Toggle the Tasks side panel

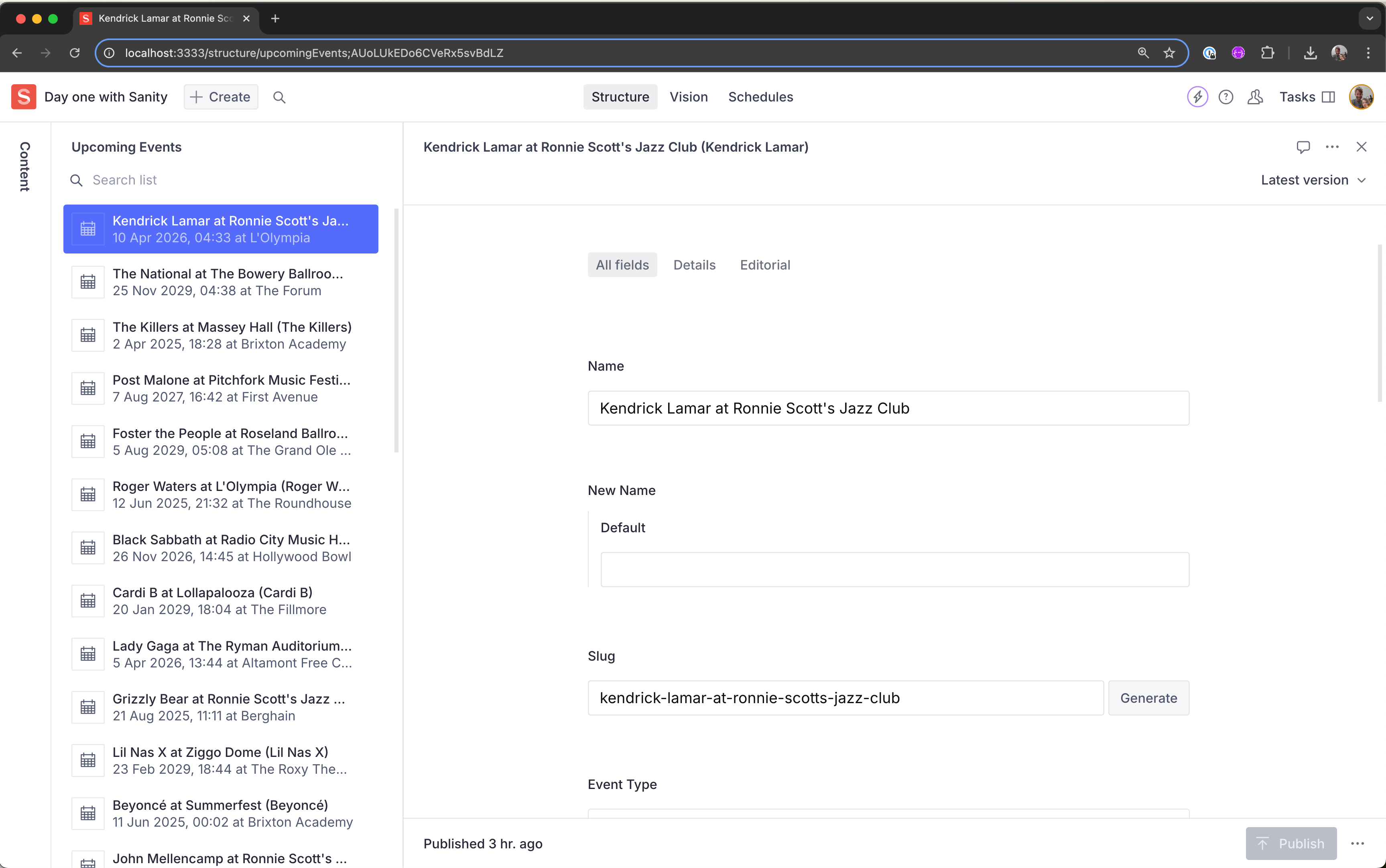(x=1307, y=97)
